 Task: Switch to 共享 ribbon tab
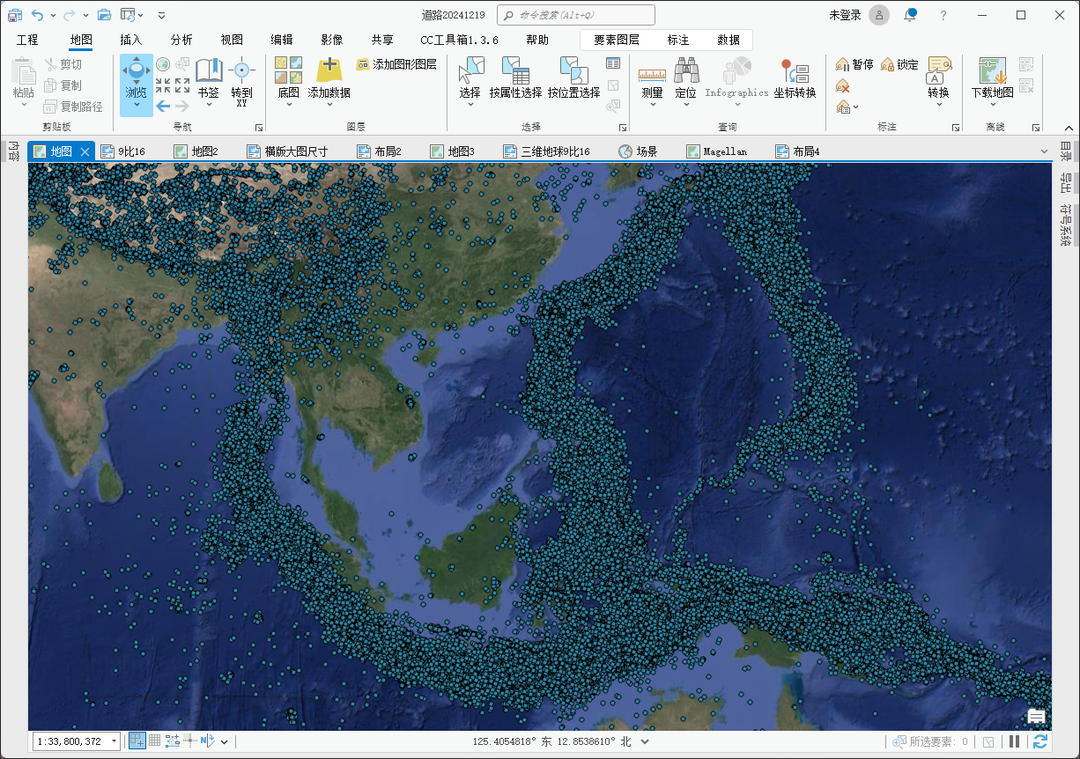(382, 40)
